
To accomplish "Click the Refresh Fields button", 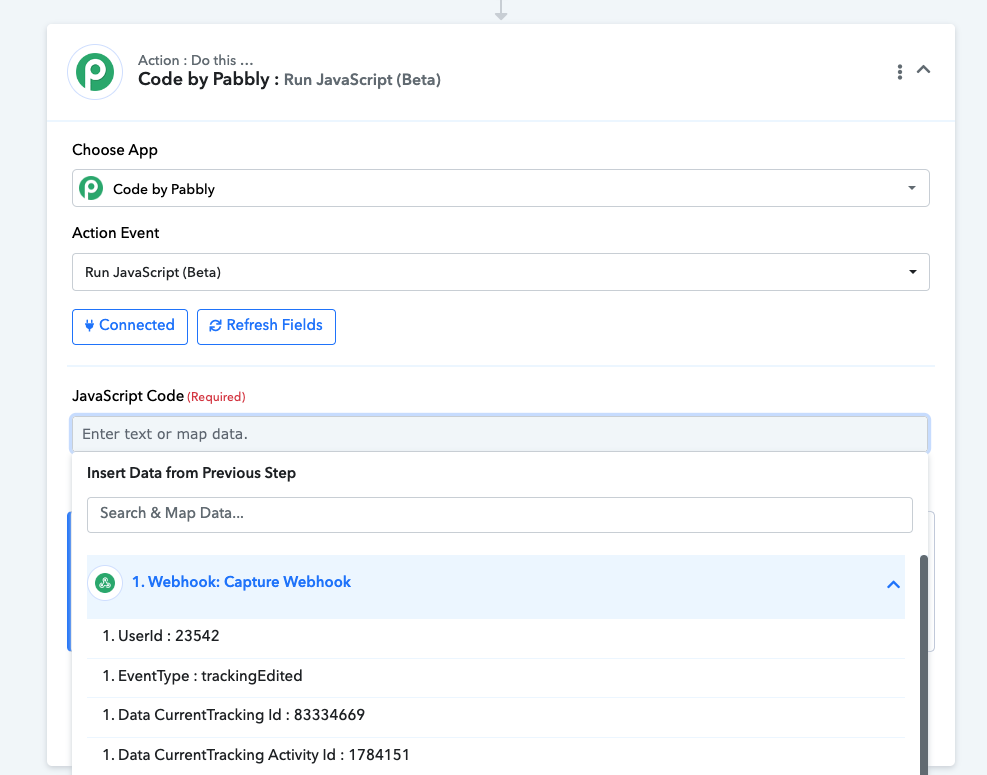I will (266, 326).
